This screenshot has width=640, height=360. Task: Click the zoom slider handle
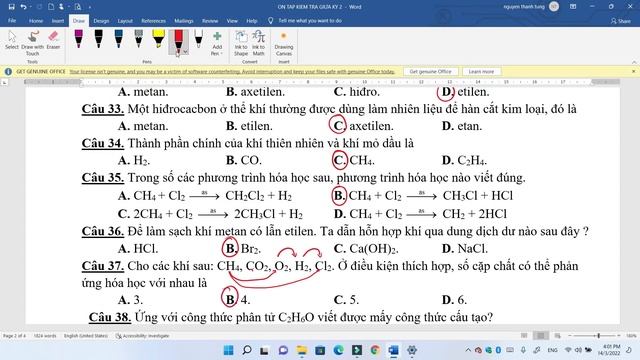599,336
